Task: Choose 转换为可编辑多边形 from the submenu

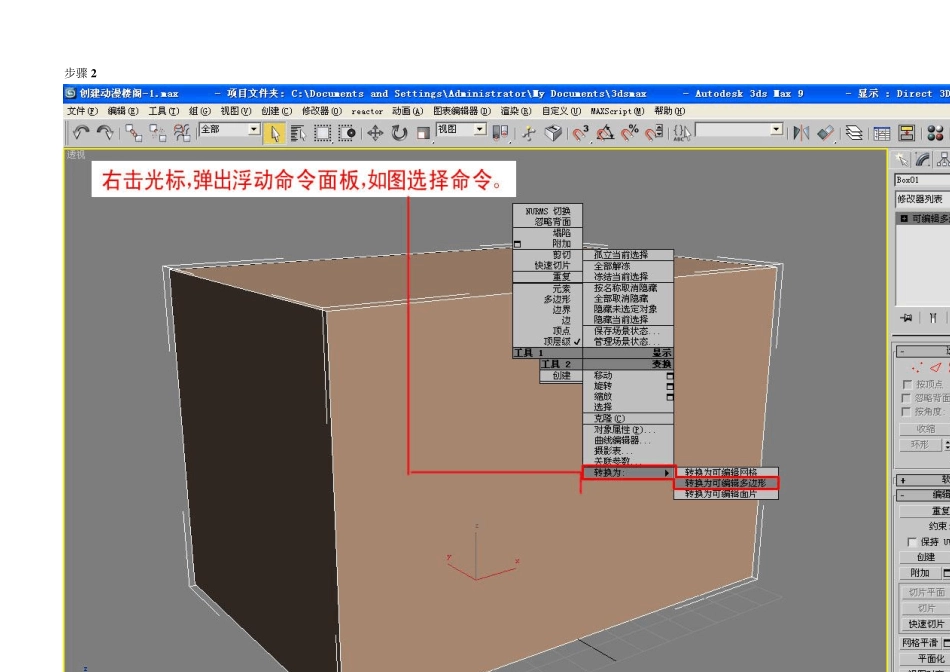Action: click(726, 483)
